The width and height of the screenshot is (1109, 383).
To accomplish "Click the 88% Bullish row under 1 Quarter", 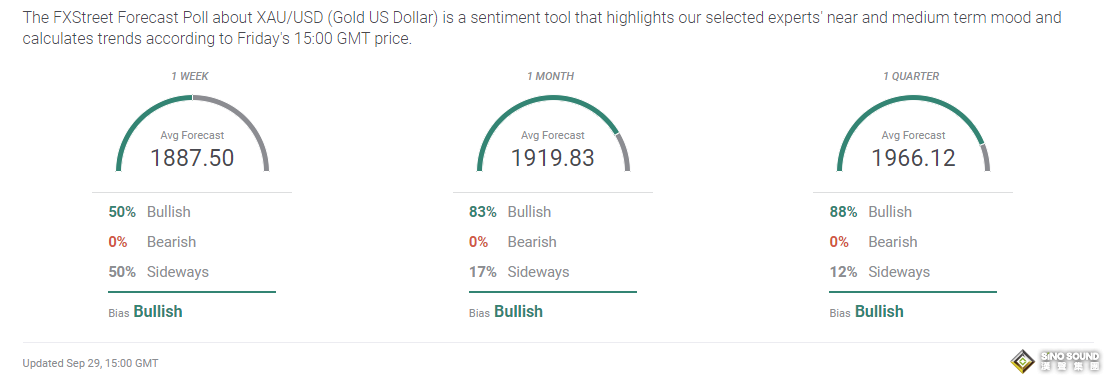I will pyautogui.click(x=871, y=212).
